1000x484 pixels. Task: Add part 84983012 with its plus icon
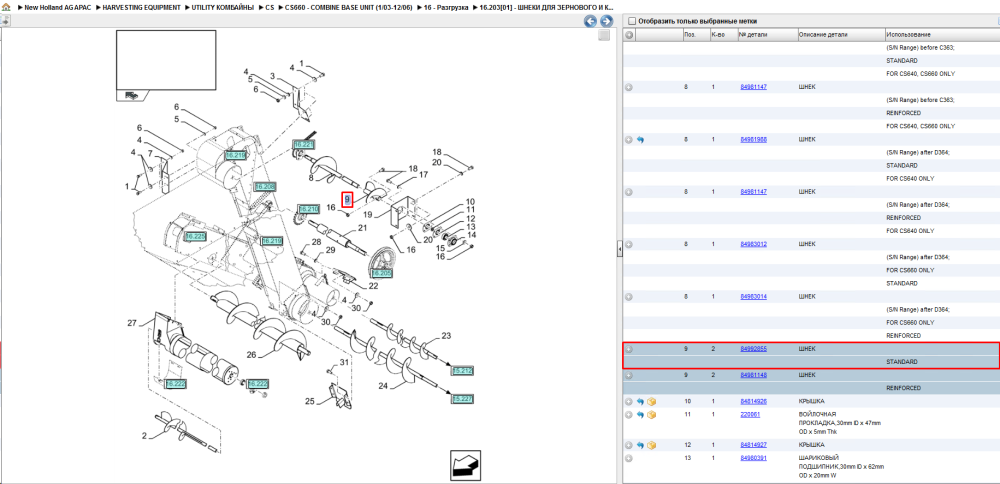coord(629,244)
